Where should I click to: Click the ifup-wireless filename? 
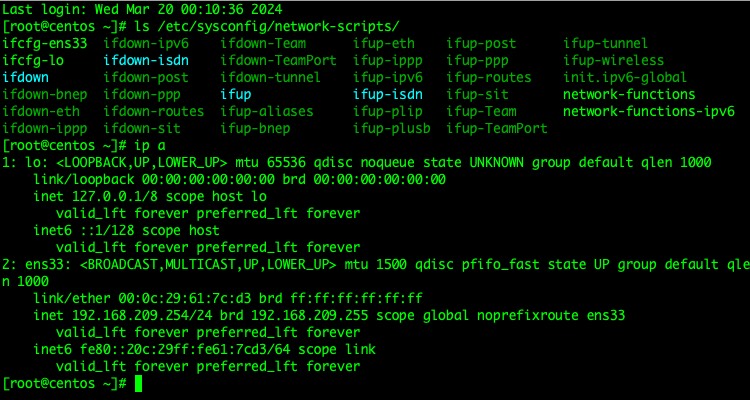(x=613, y=60)
